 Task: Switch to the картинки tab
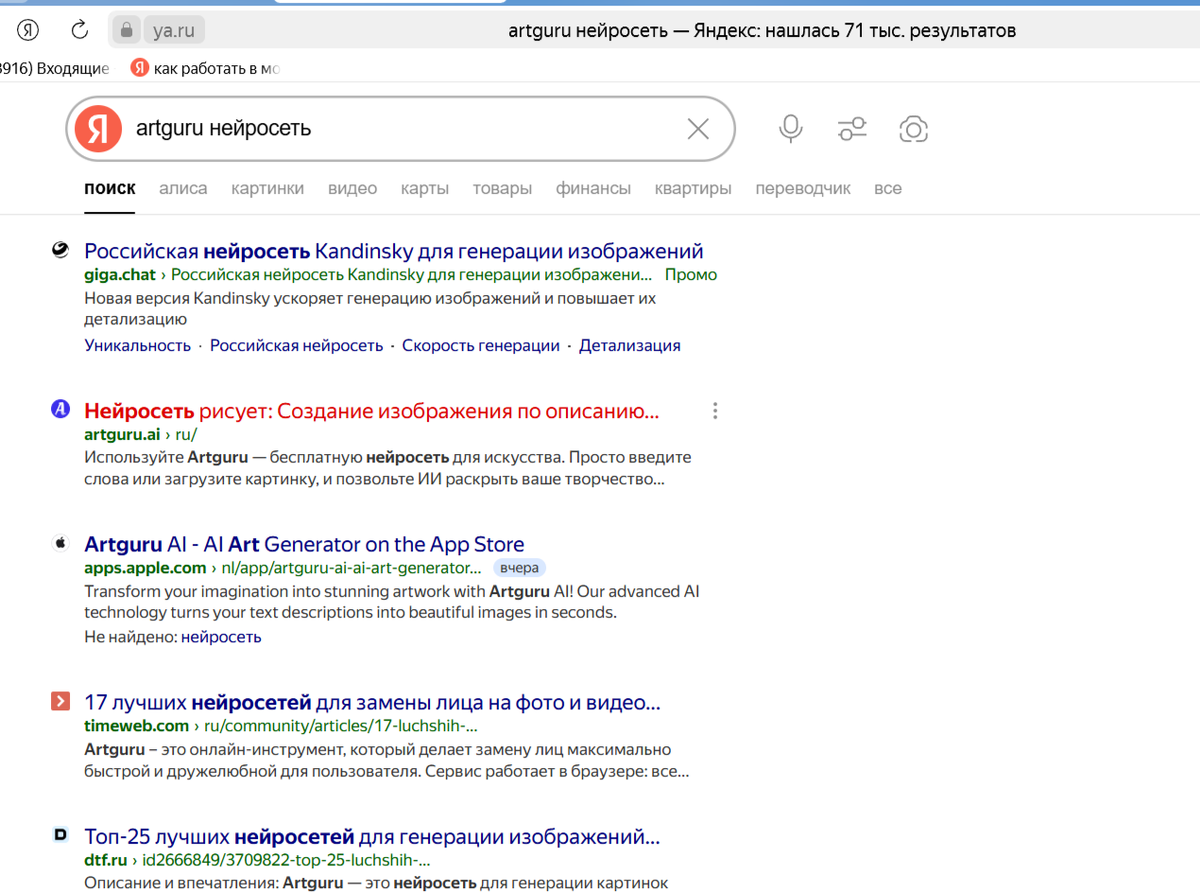pyautogui.click(x=267, y=188)
